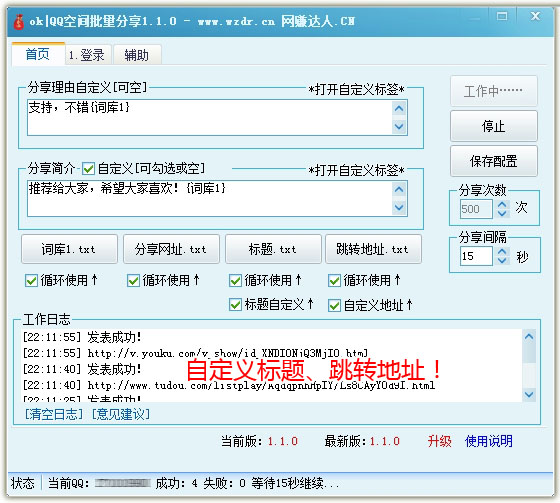Screen dimensions: 560x503
Task: Click the 当前QQ label in status bar
Action: click(68, 483)
